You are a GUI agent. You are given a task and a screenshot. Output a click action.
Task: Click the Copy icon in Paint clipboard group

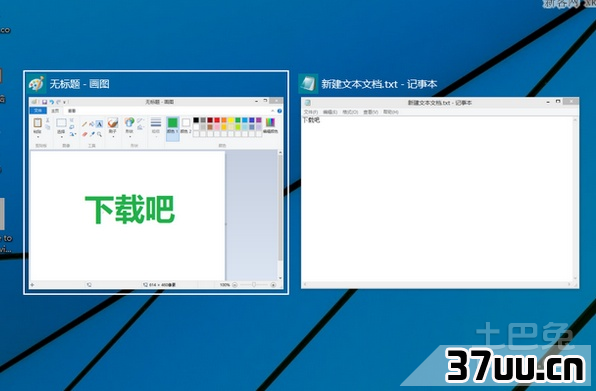pyautogui.click(x=48, y=127)
